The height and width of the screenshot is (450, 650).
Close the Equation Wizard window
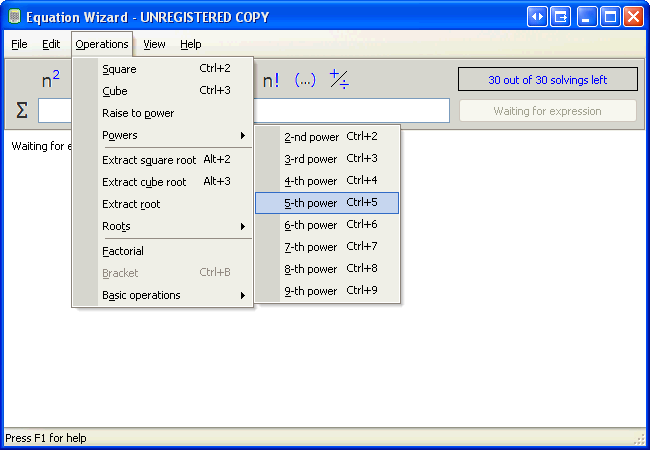(x=633, y=17)
